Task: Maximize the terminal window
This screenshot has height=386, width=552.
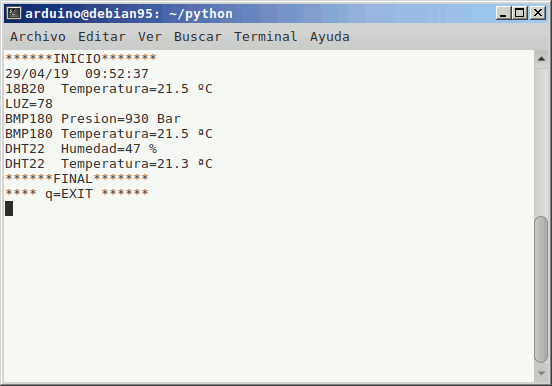Action: point(519,13)
